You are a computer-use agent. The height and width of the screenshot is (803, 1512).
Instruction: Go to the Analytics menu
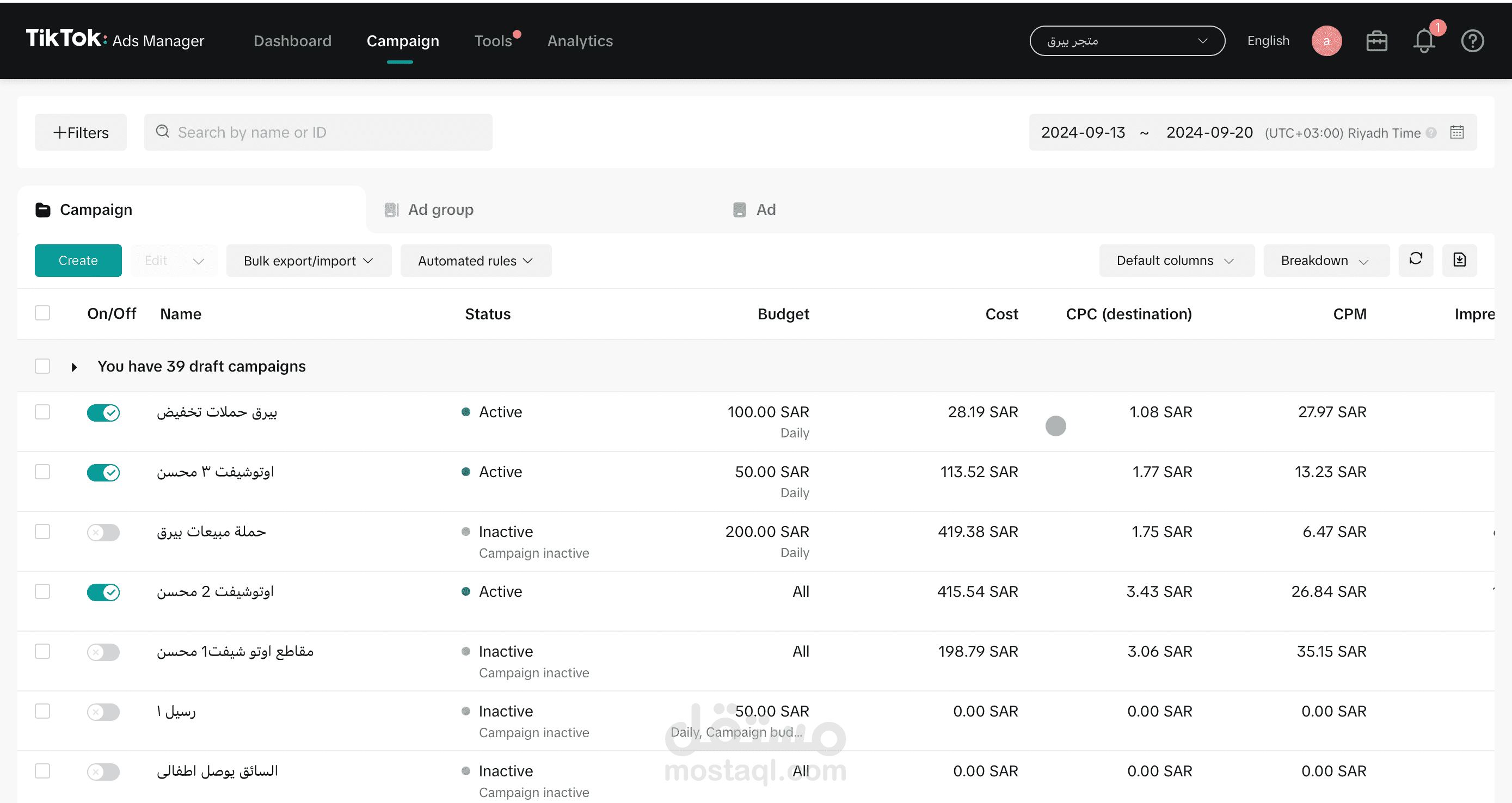click(579, 41)
